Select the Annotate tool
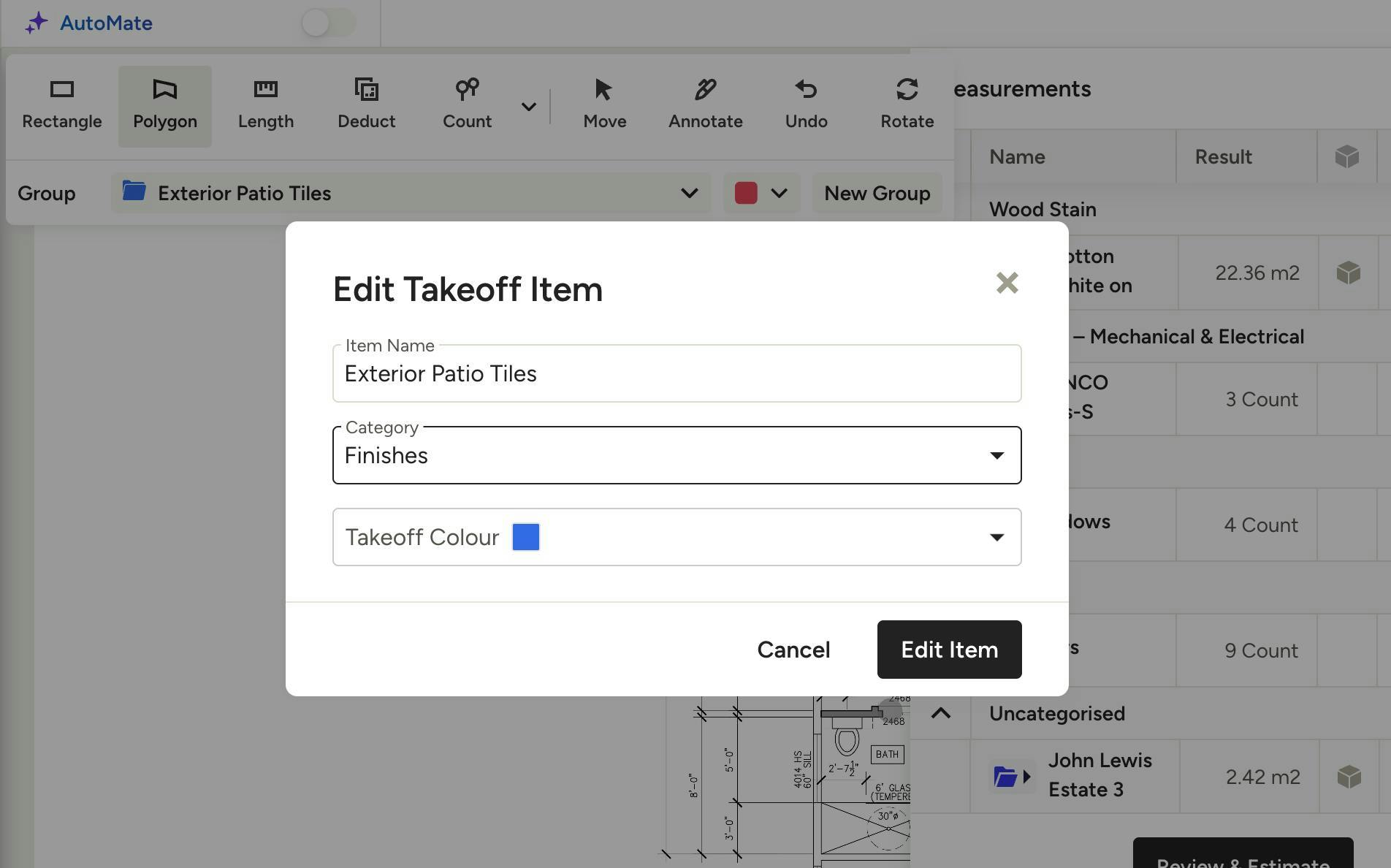1391x868 pixels. click(706, 106)
